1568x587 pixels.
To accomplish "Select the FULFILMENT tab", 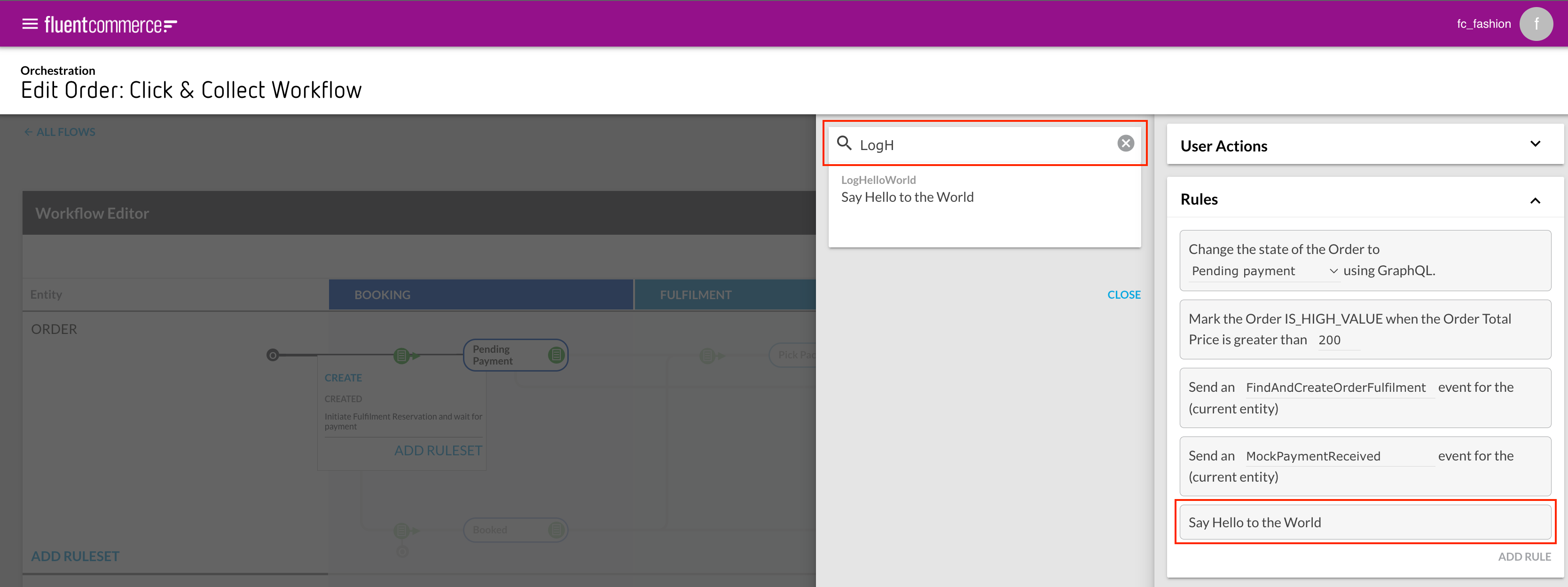I will [724, 295].
